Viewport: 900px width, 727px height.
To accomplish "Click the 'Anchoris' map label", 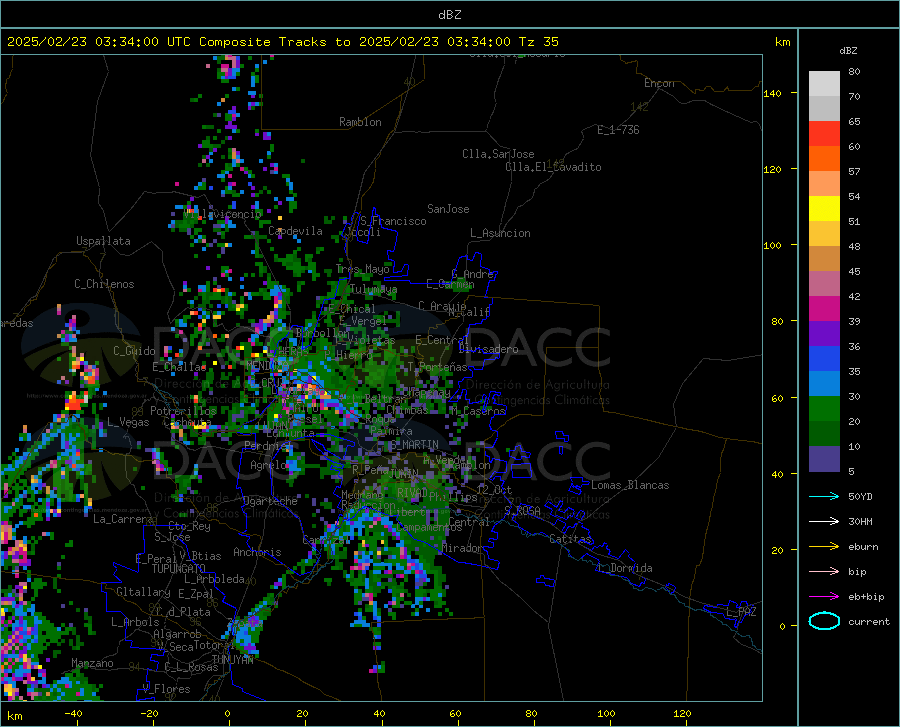I will point(257,552).
